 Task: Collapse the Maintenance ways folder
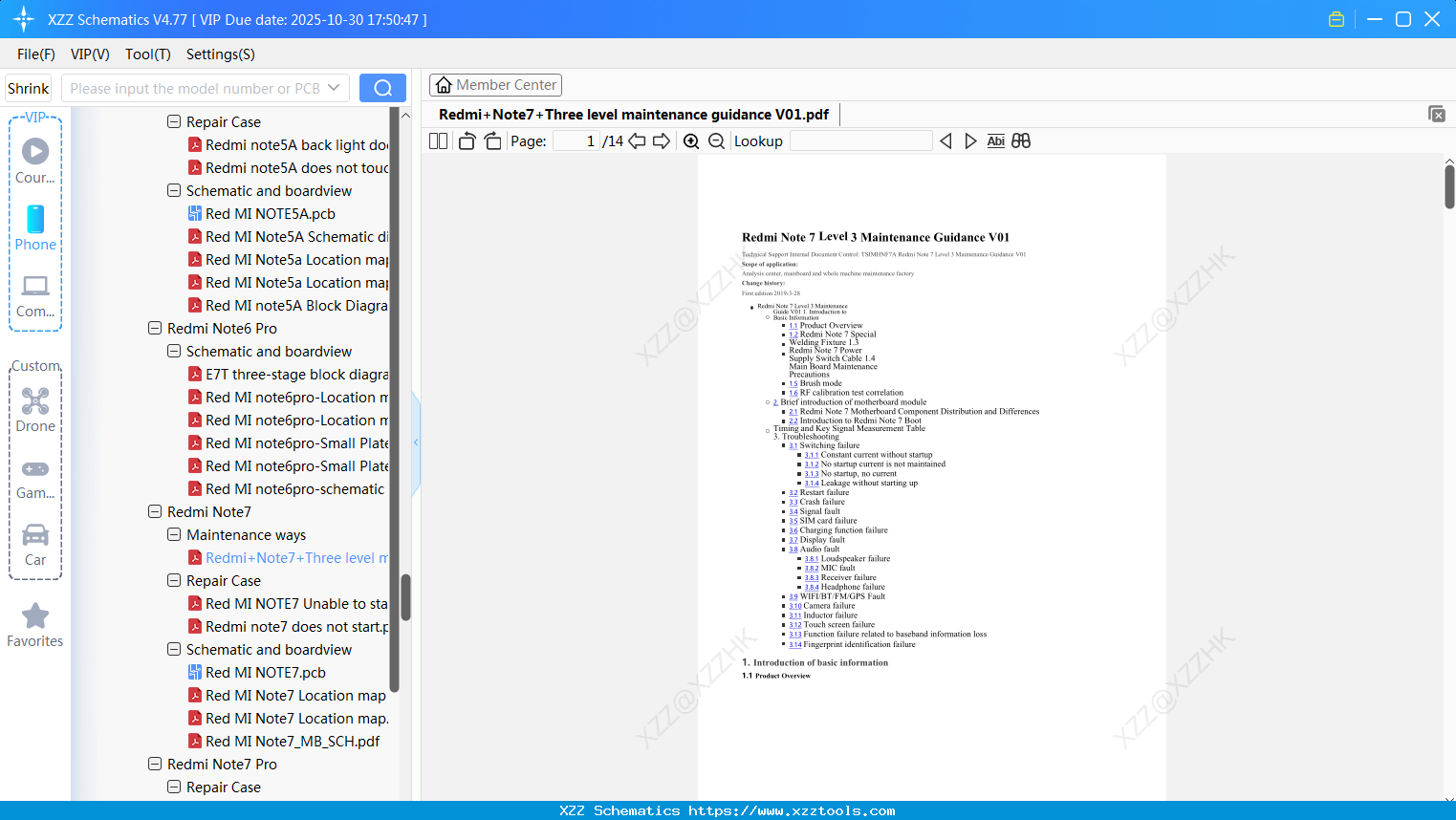[174, 535]
